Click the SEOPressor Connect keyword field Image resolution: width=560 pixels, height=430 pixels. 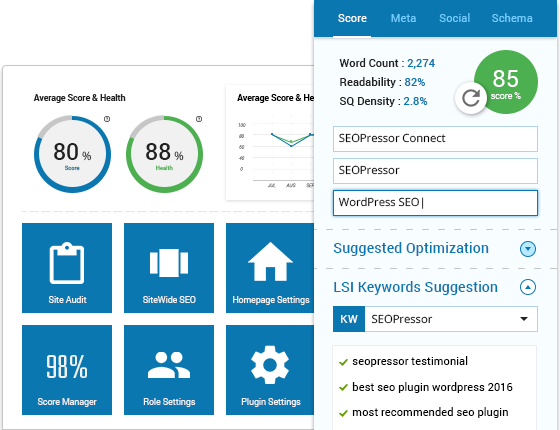(x=435, y=139)
